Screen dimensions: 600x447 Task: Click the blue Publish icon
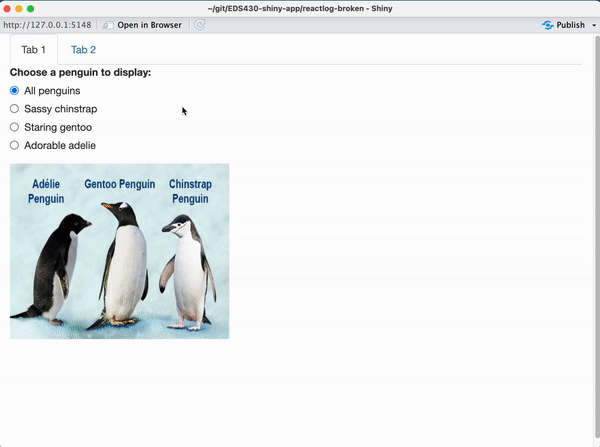(x=547, y=24)
